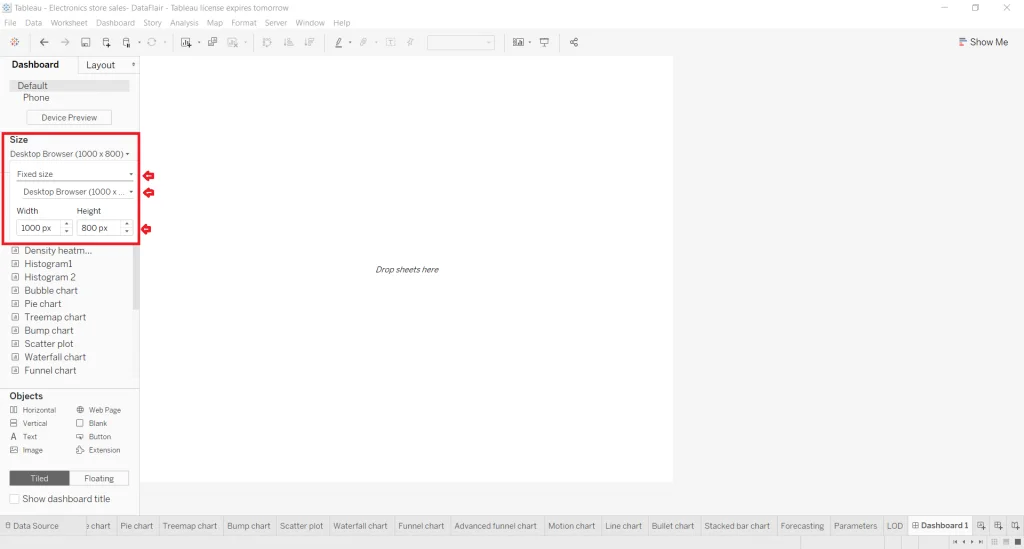Image resolution: width=1024 pixels, height=549 pixels.
Task: Click the New Dashboard icon at bottom right
Action: (x=998, y=525)
